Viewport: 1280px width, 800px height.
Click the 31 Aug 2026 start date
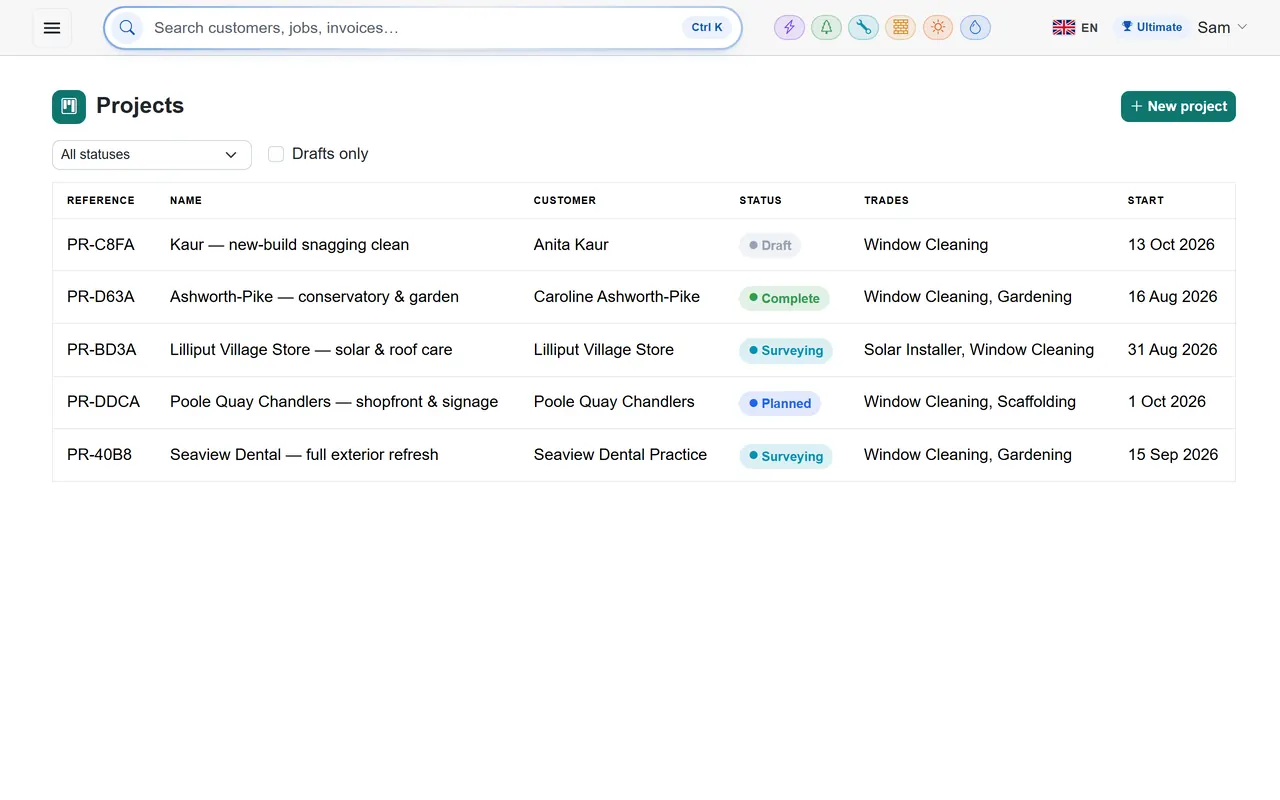tap(1173, 350)
